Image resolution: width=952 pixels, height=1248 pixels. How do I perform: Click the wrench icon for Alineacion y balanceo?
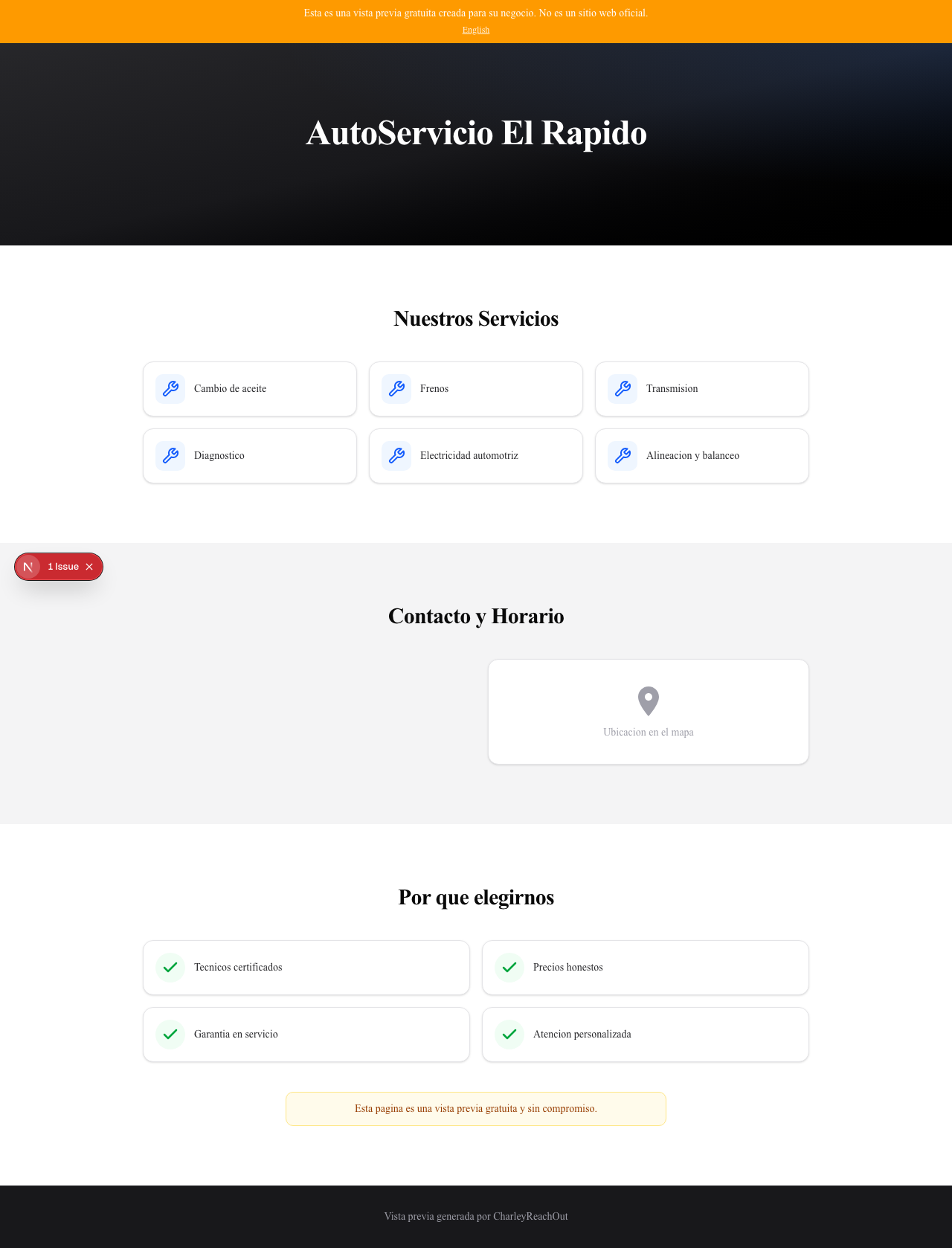tap(623, 456)
